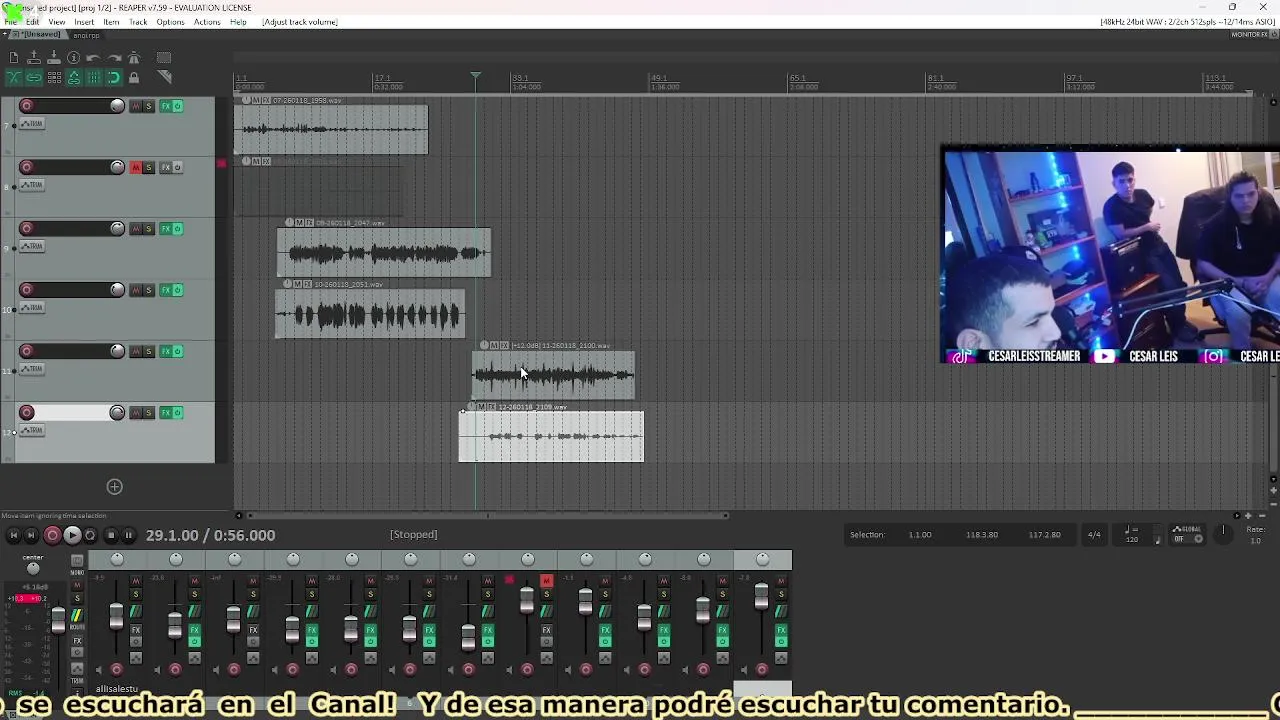The width and height of the screenshot is (1280, 720).
Task: Open FX chain of track 10
Action: click(x=166, y=290)
